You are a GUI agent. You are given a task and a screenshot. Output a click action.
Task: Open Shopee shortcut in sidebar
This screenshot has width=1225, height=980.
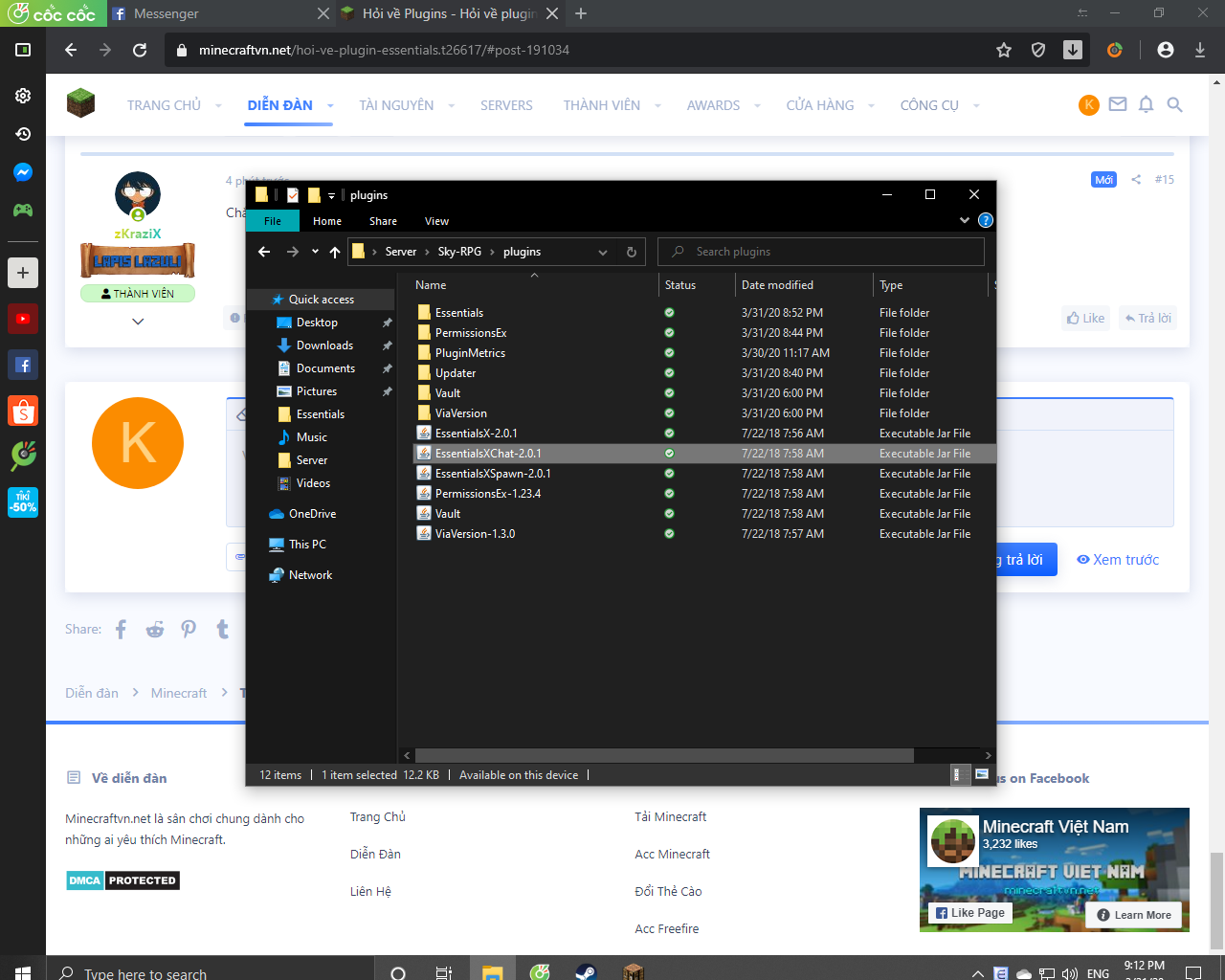pos(23,411)
